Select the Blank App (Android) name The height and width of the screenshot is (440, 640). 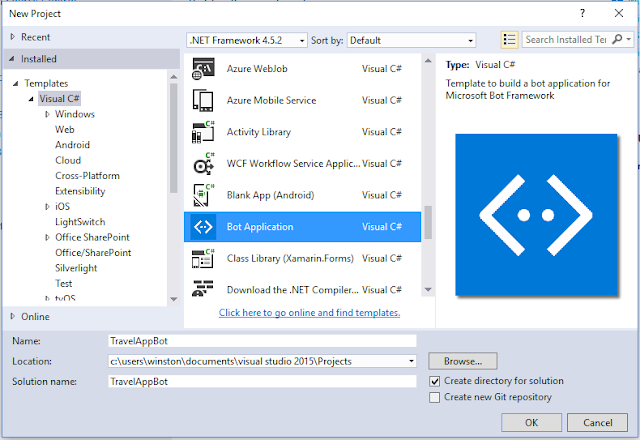[x=270, y=195]
